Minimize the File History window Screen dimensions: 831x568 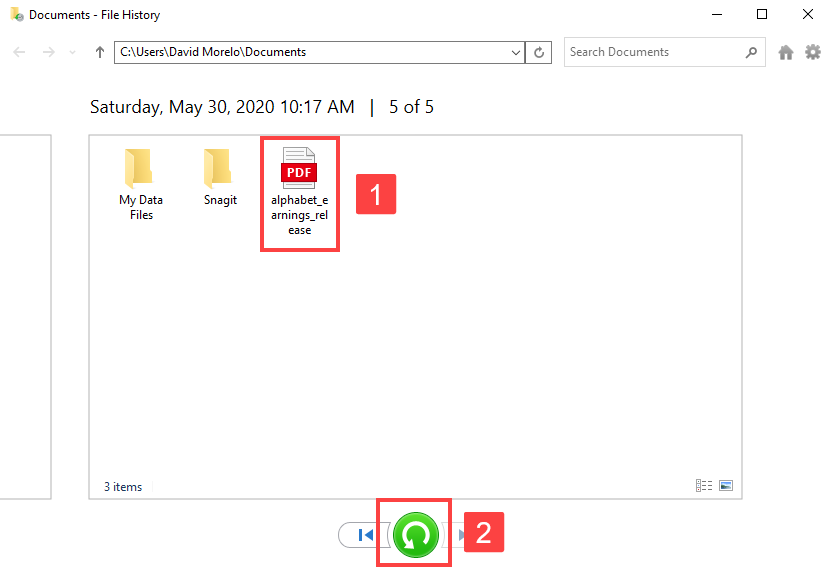717,14
